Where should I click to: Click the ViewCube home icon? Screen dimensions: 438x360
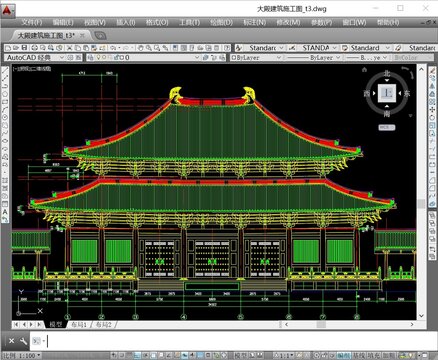coord(364,70)
